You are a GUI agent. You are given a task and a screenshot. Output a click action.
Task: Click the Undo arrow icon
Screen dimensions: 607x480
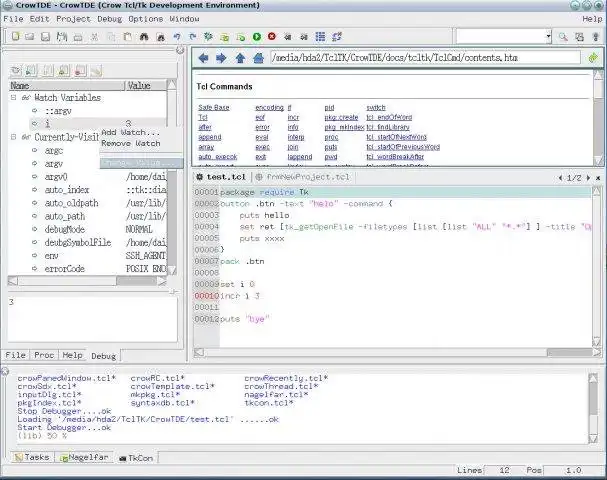[177, 37]
